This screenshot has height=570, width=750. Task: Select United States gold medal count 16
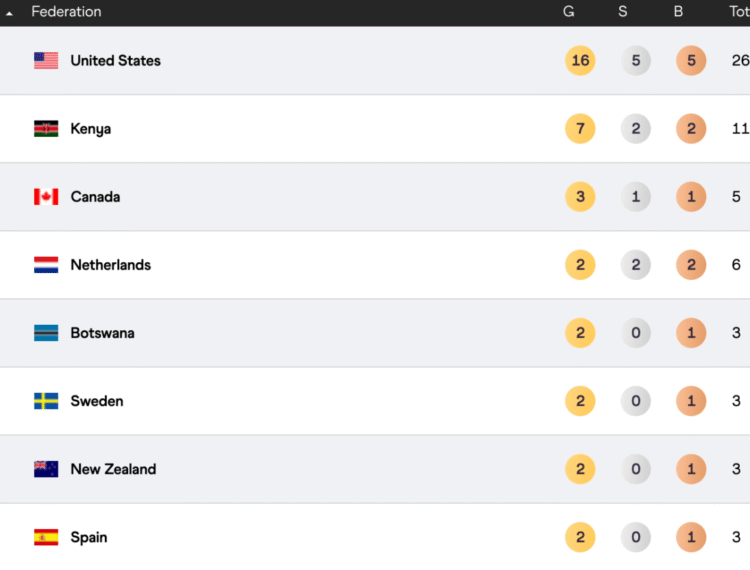pyautogui.click(x=580, y=61)
